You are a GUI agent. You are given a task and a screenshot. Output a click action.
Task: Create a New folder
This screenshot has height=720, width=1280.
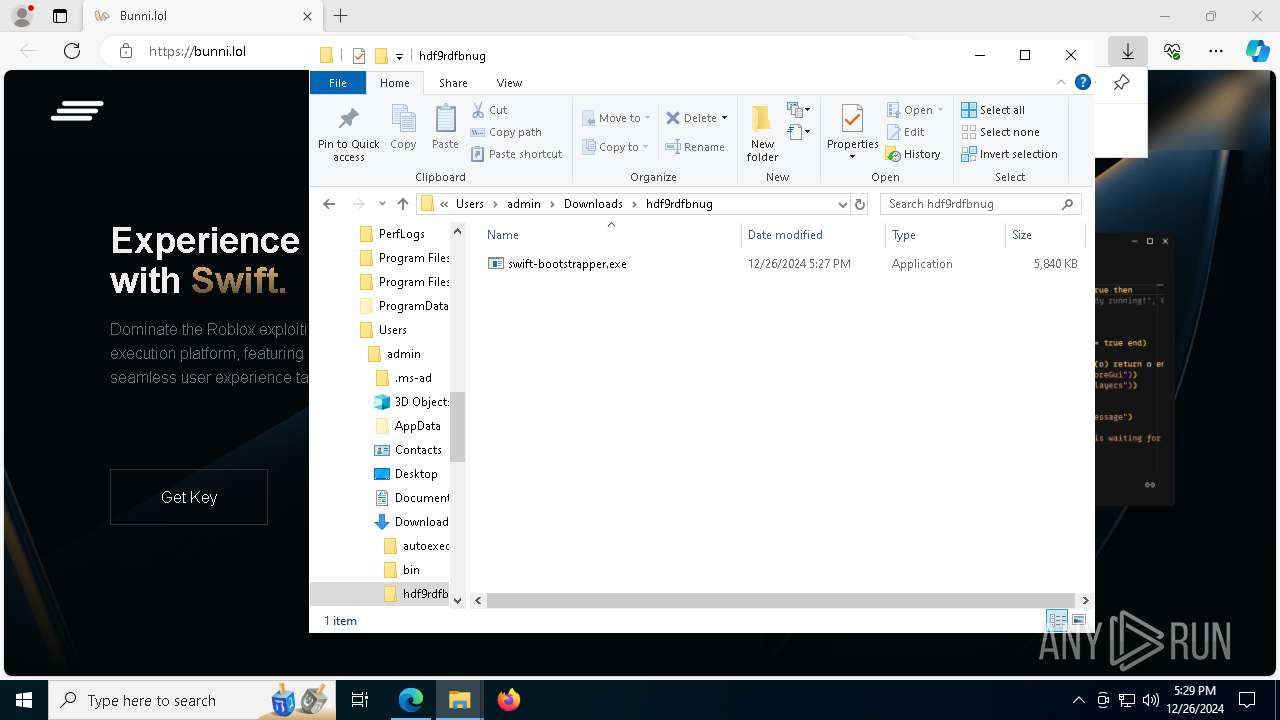pyautogui.click(x=762, y=134)
